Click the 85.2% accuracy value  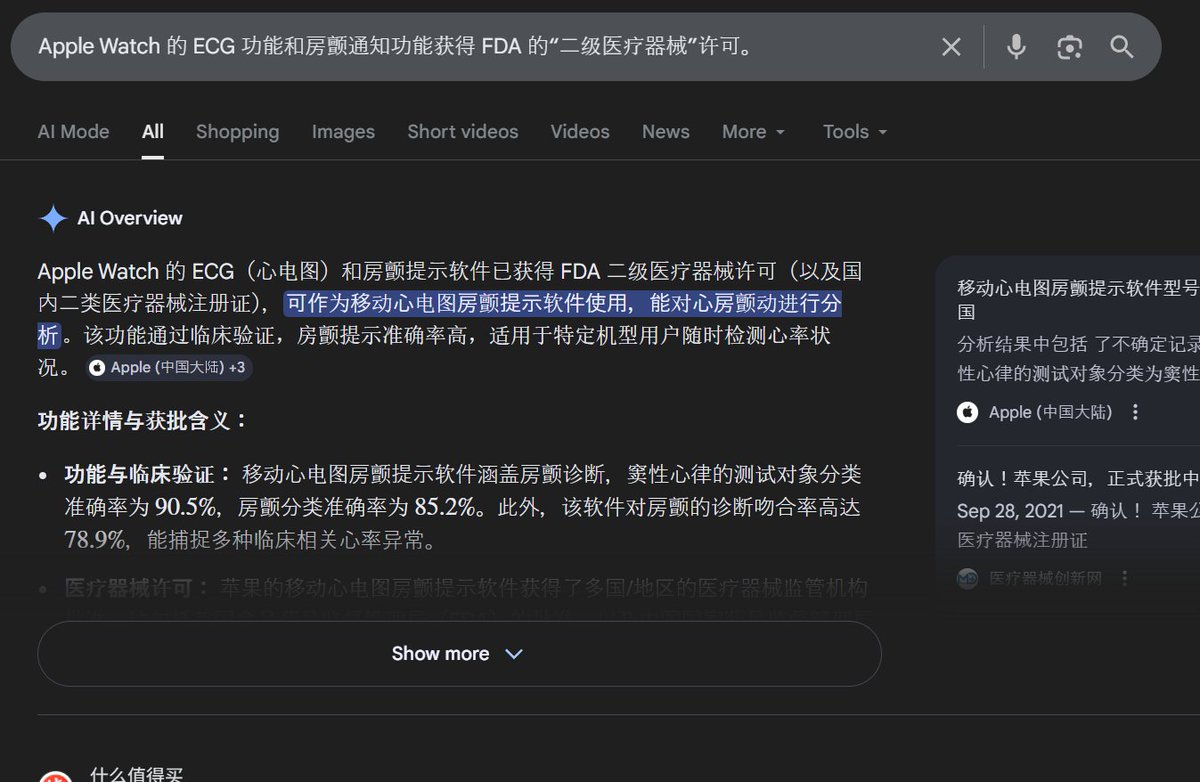pos(447,507)
